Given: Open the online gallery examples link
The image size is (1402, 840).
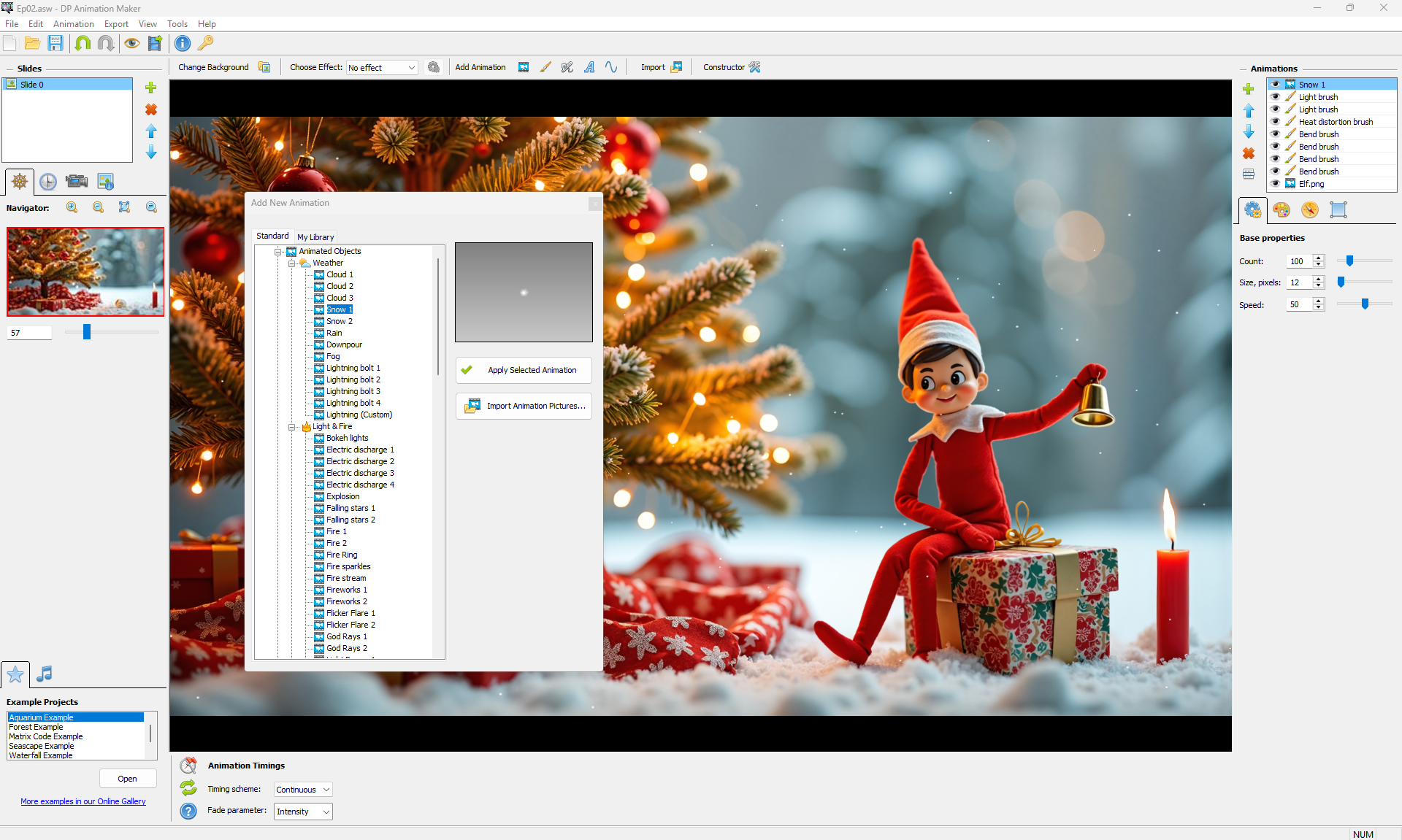Looking at the screenshot, I should [83, 801].
